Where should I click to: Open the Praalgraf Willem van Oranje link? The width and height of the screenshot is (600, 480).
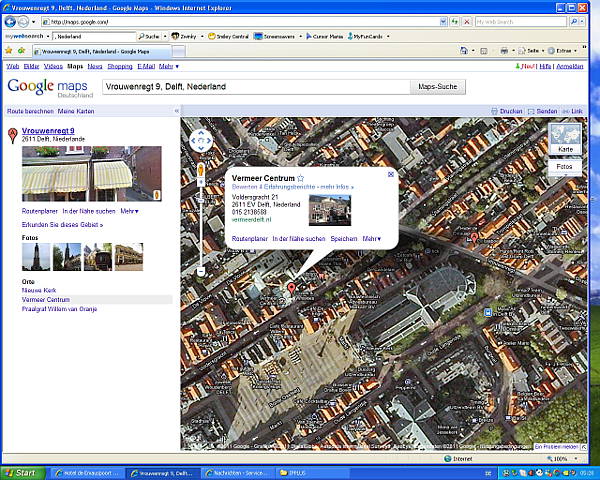pyautogui.click(x=59, y=309)
